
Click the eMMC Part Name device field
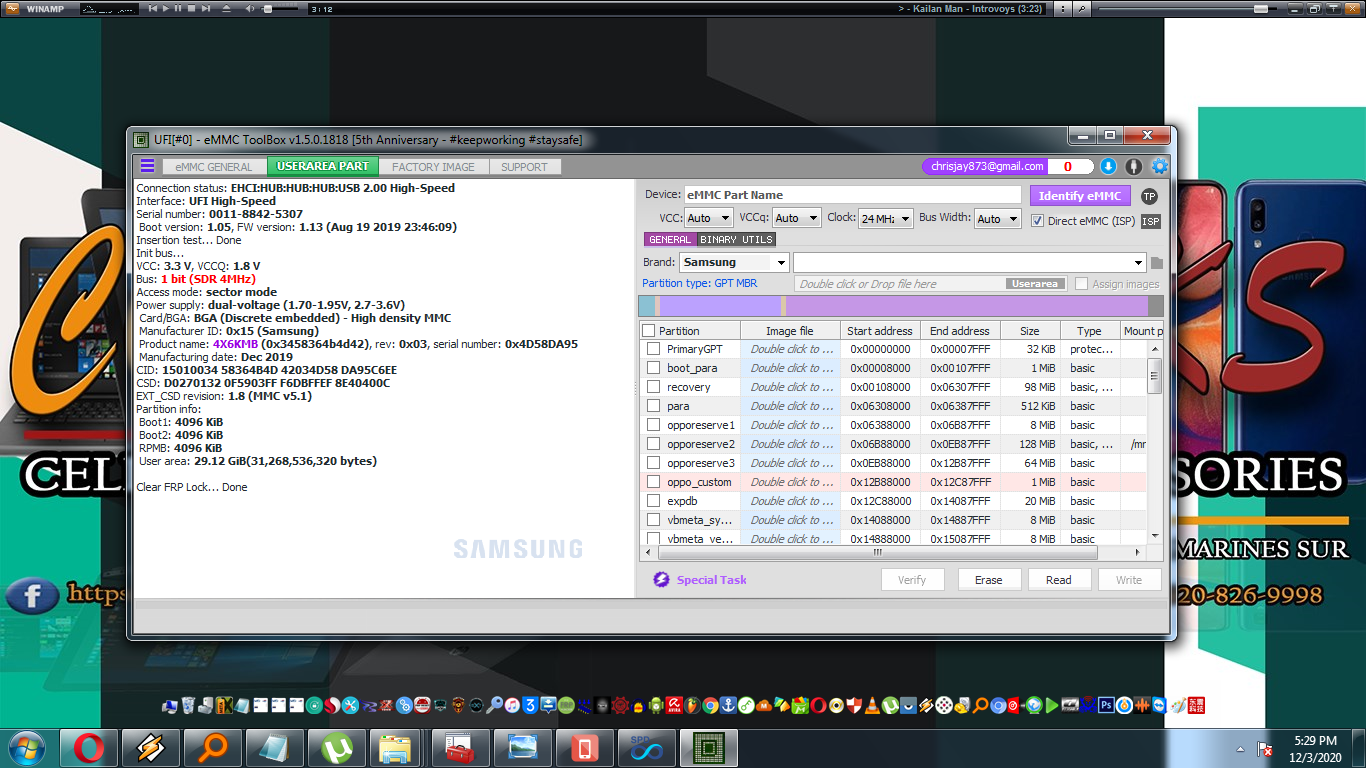pyautogui.click(x=853, y=195)
